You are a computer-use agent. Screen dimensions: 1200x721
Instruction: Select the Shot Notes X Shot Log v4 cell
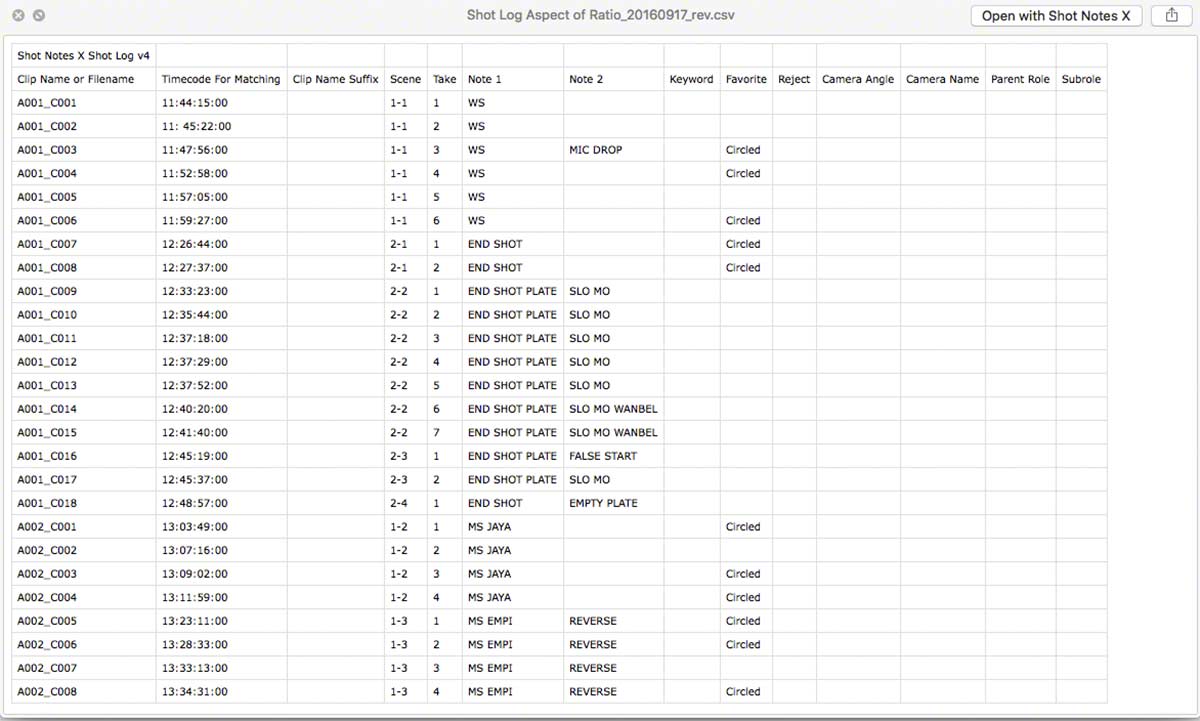(x=84, y=56)
